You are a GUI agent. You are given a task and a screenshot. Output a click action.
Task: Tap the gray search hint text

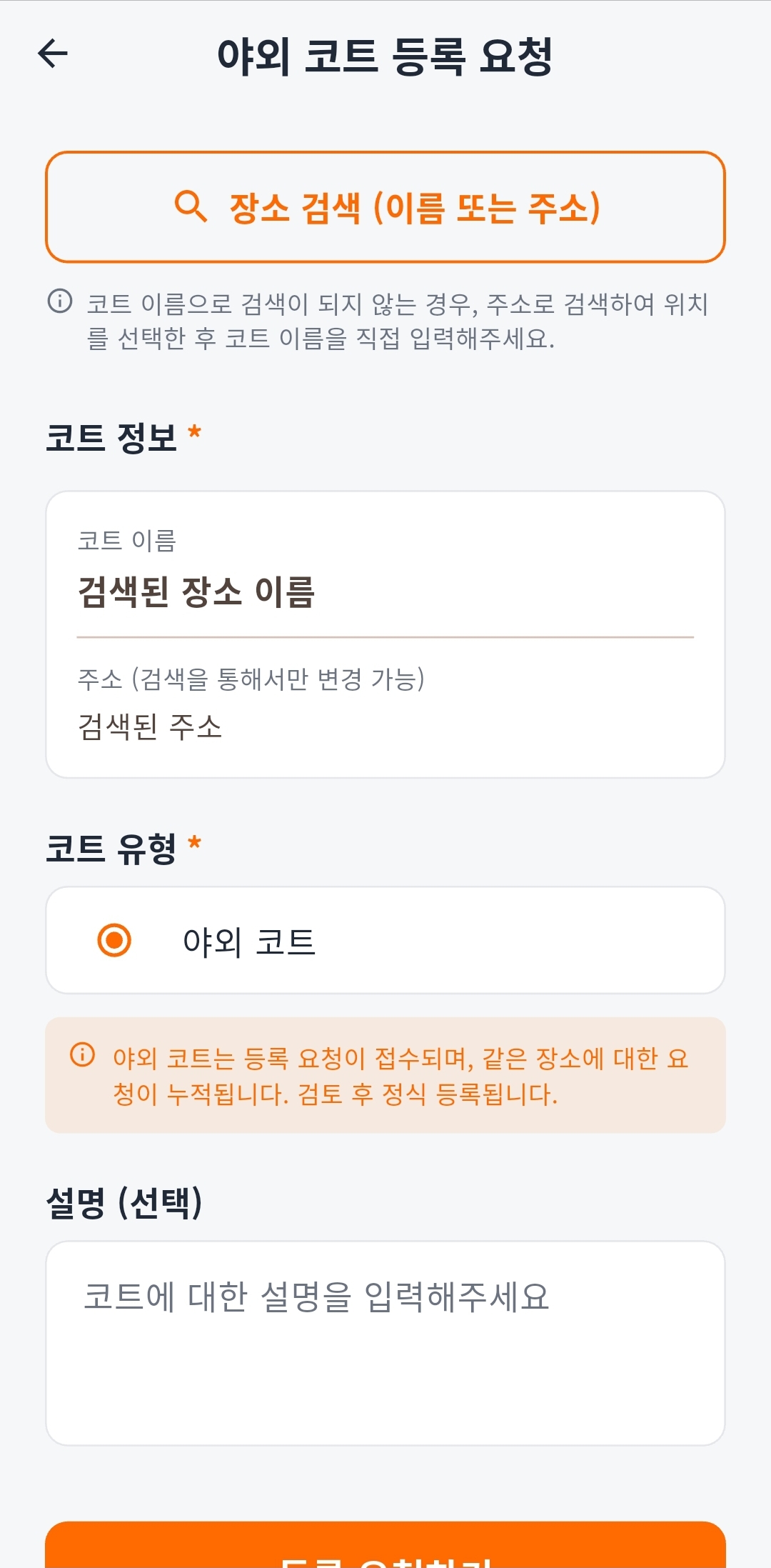coord(397,321)
